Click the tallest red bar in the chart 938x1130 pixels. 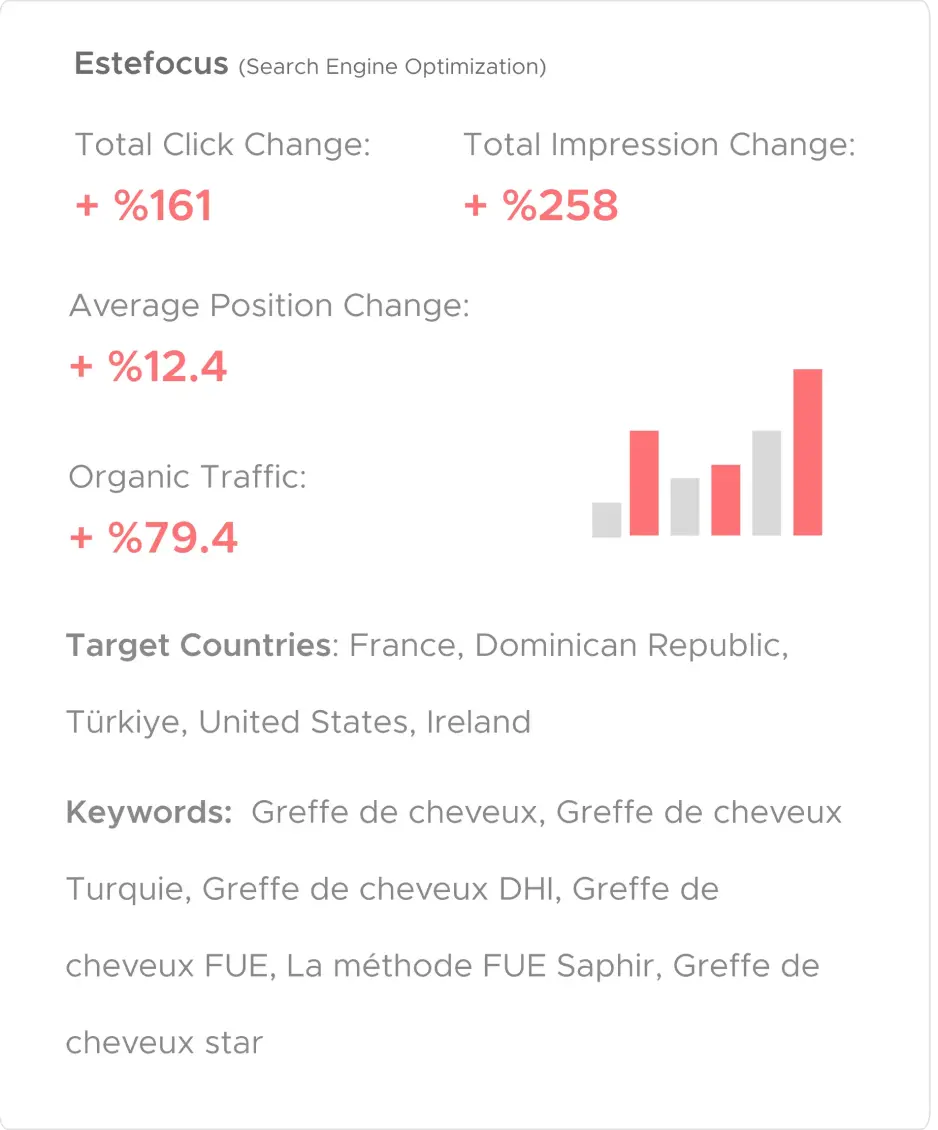pos(807,452)
